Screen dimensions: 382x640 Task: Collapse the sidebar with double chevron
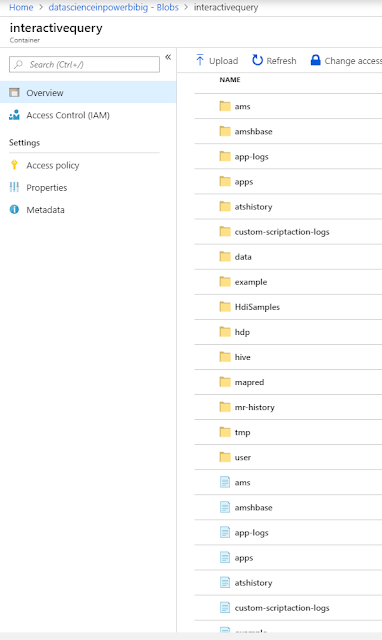[x=168, y=57]
